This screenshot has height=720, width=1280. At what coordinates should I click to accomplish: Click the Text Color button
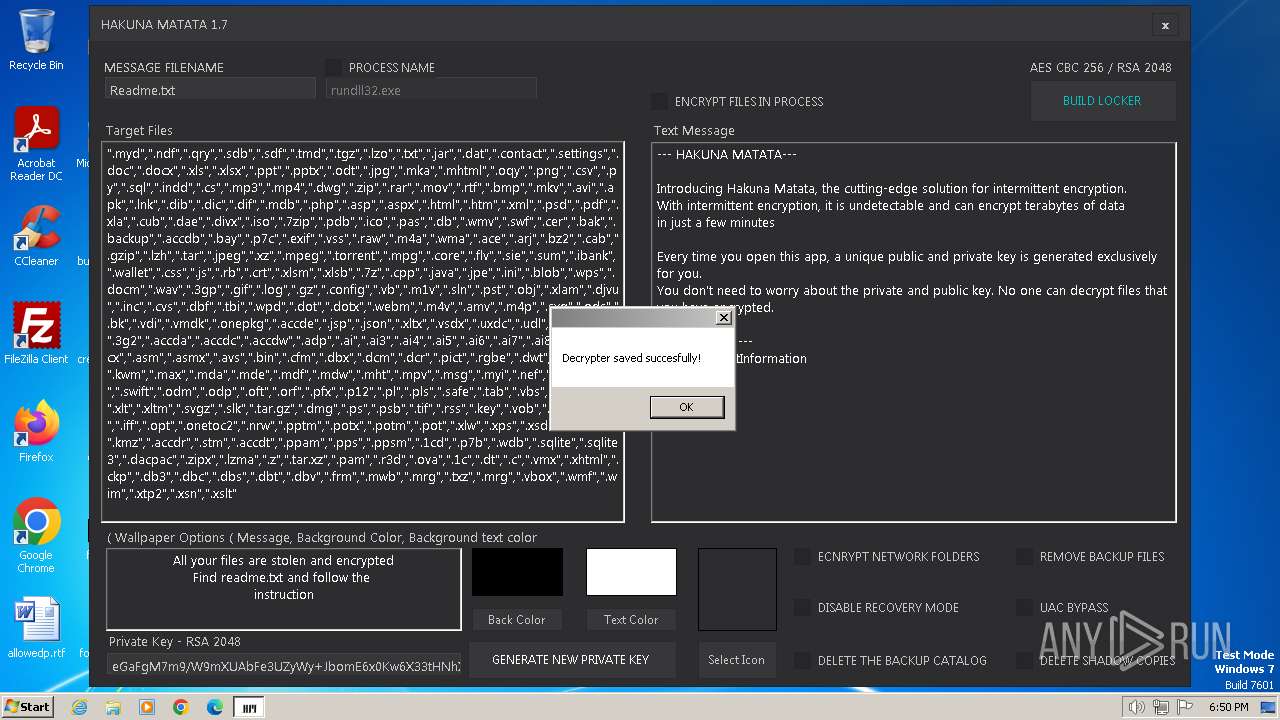[631, 620]
